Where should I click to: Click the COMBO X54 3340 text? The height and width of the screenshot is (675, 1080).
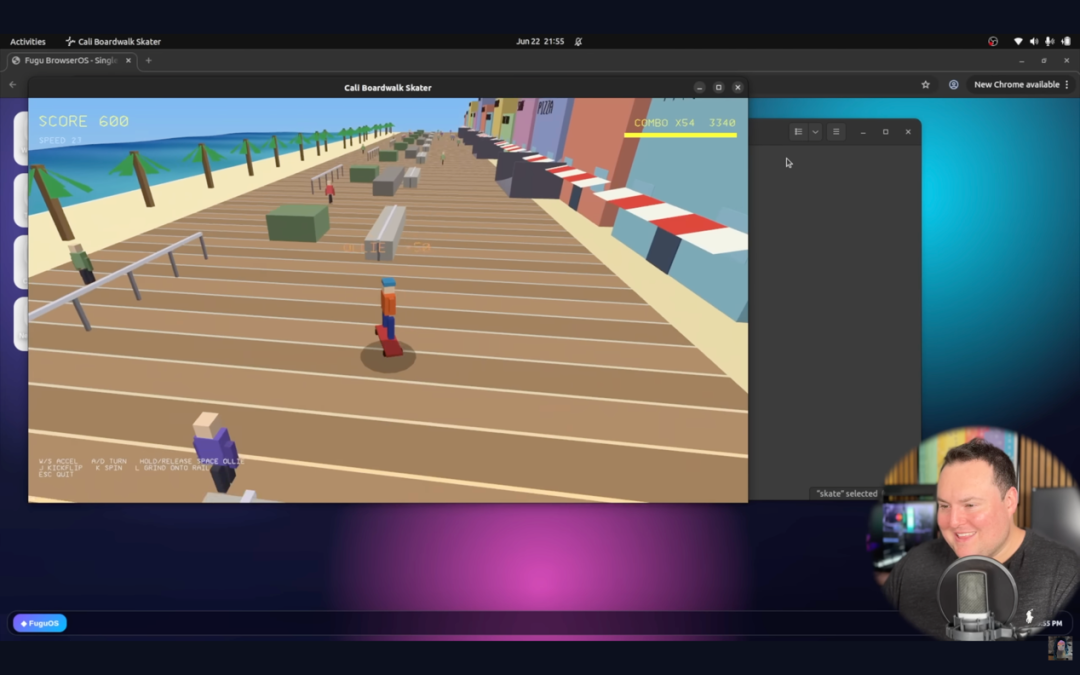click(x=685, y=123)
